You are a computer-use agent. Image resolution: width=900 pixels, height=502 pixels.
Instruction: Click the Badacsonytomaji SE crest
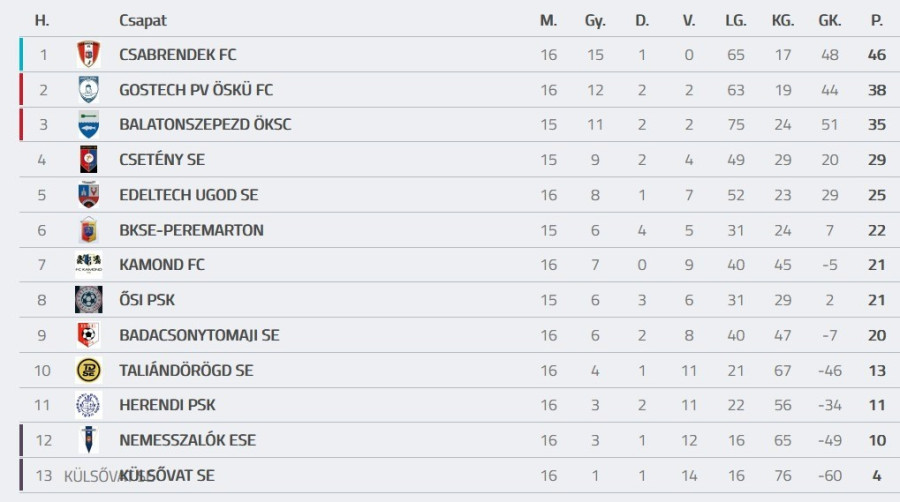pyautogui.click(x=89, y=335)
